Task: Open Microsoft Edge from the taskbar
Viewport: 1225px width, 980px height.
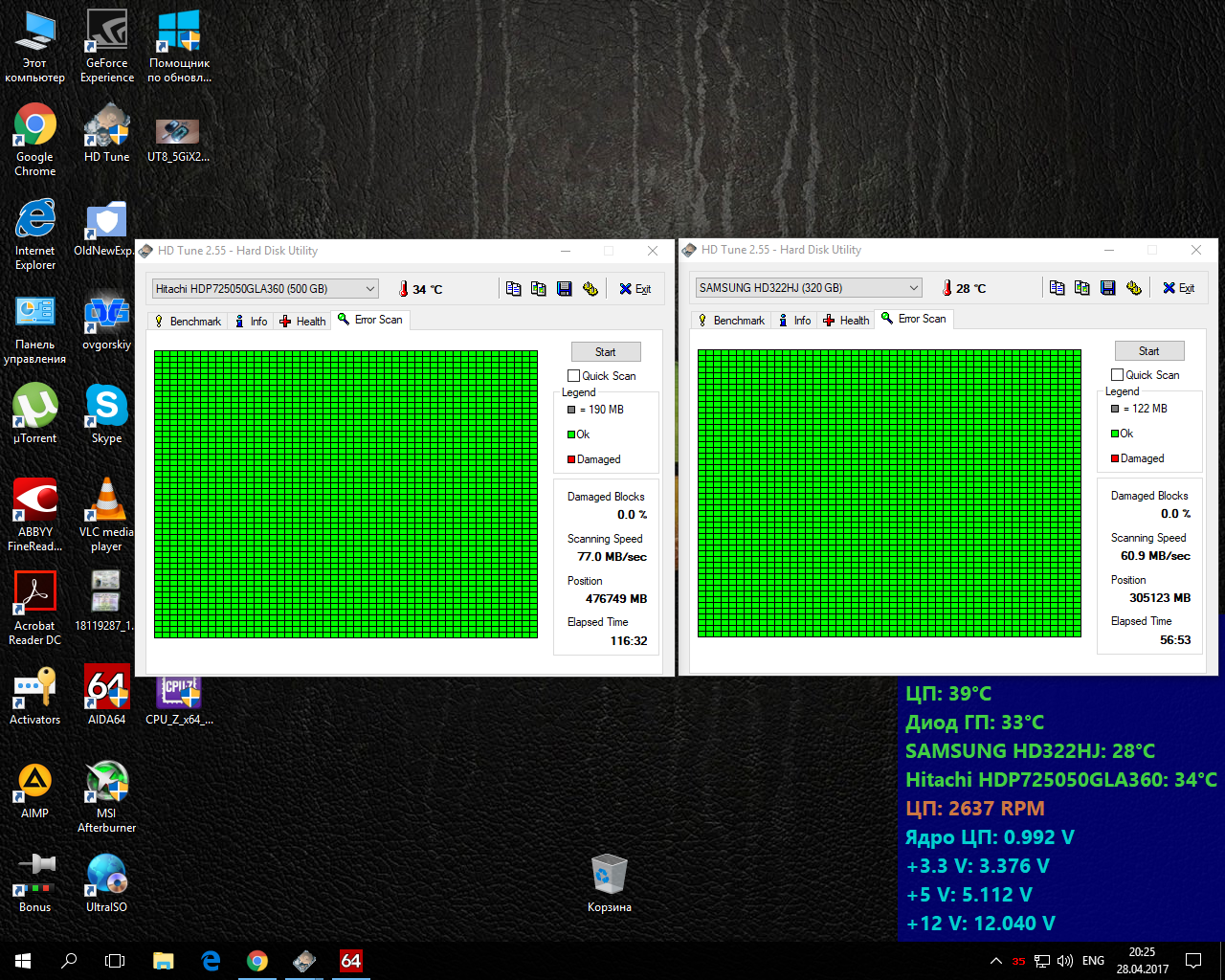Action: click(x=211, y=961)
